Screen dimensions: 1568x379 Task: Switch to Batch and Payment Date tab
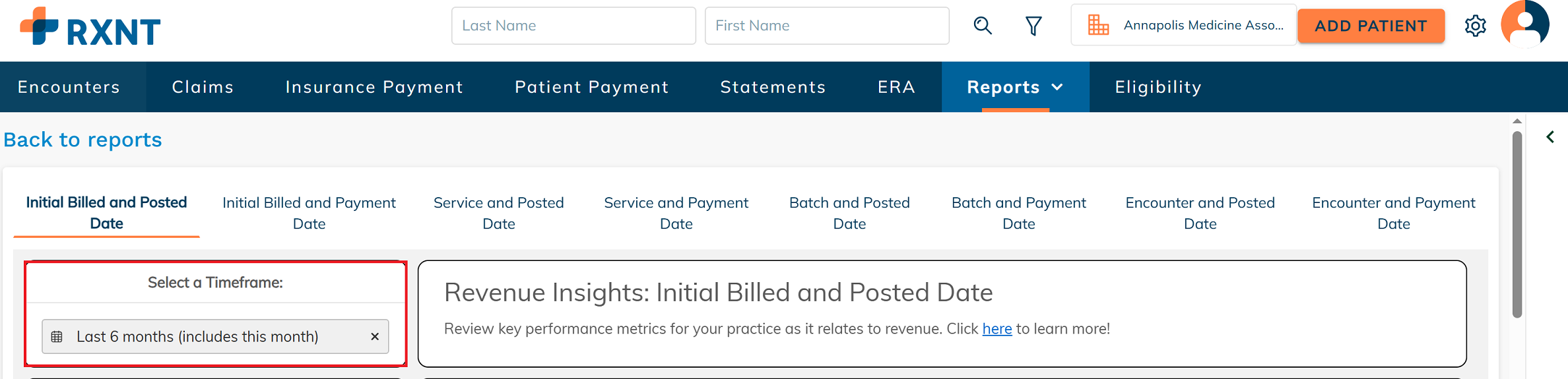pyautogui.click(x=1019, y=213)
